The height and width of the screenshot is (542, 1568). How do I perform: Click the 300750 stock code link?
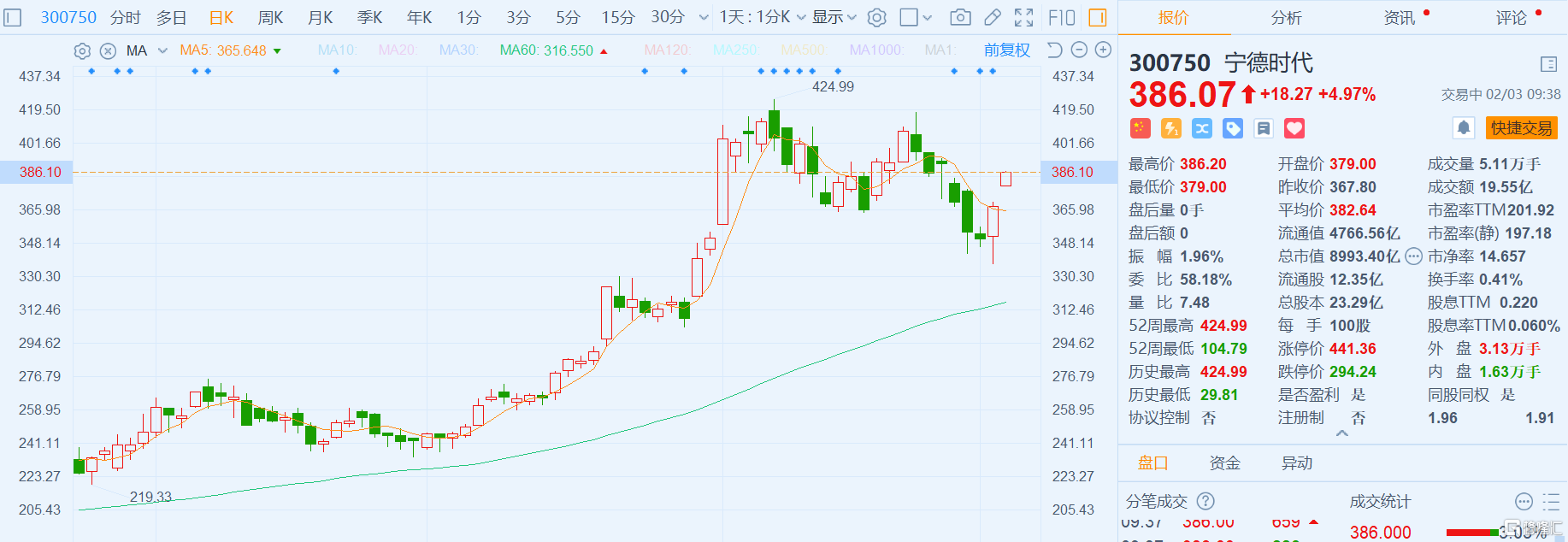click(x=68, y=17)
